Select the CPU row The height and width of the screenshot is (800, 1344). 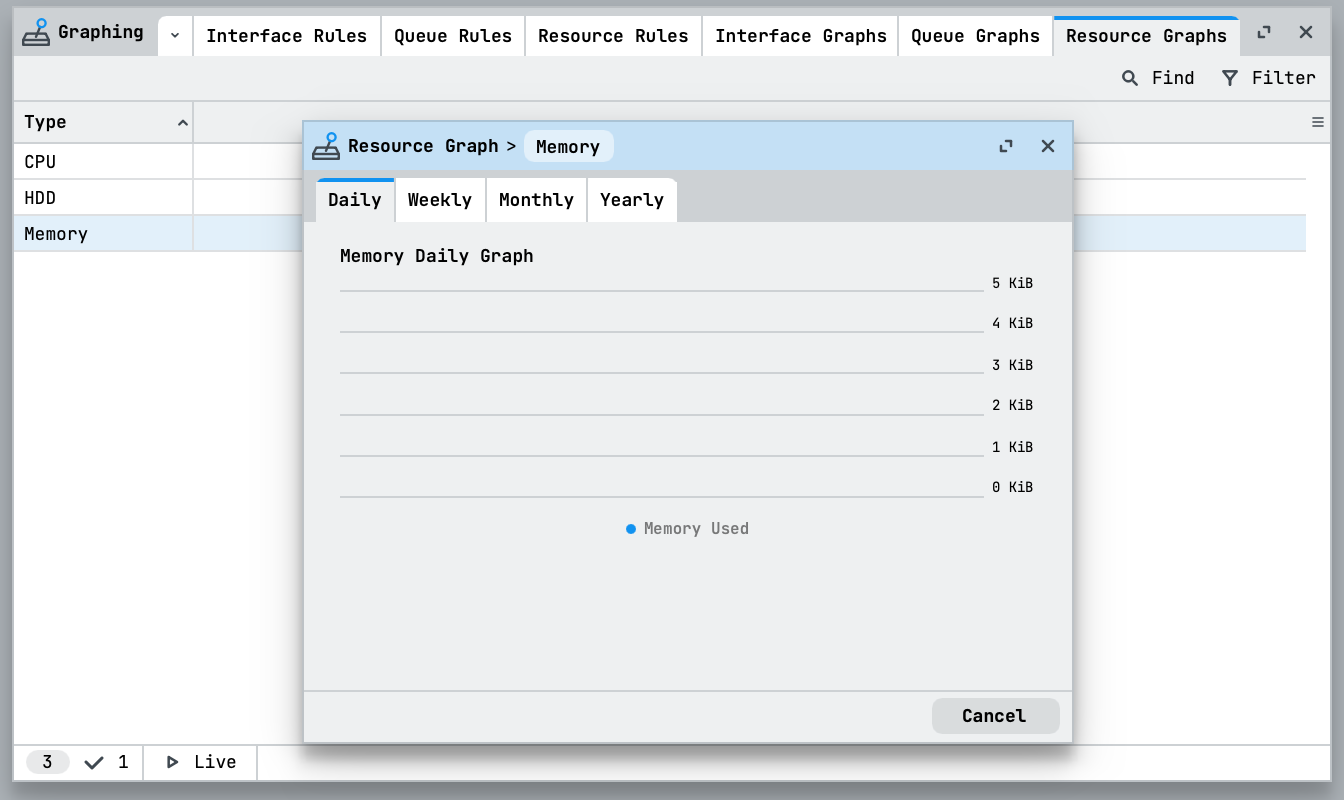point(660,162)
